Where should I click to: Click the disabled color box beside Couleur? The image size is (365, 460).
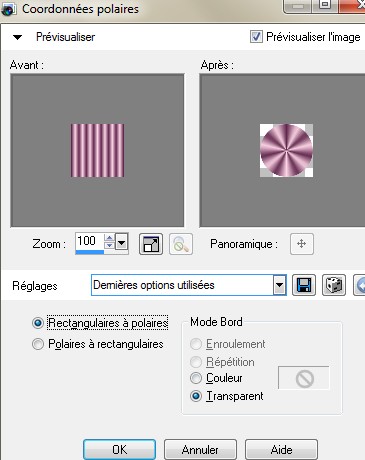coord(304,378)
